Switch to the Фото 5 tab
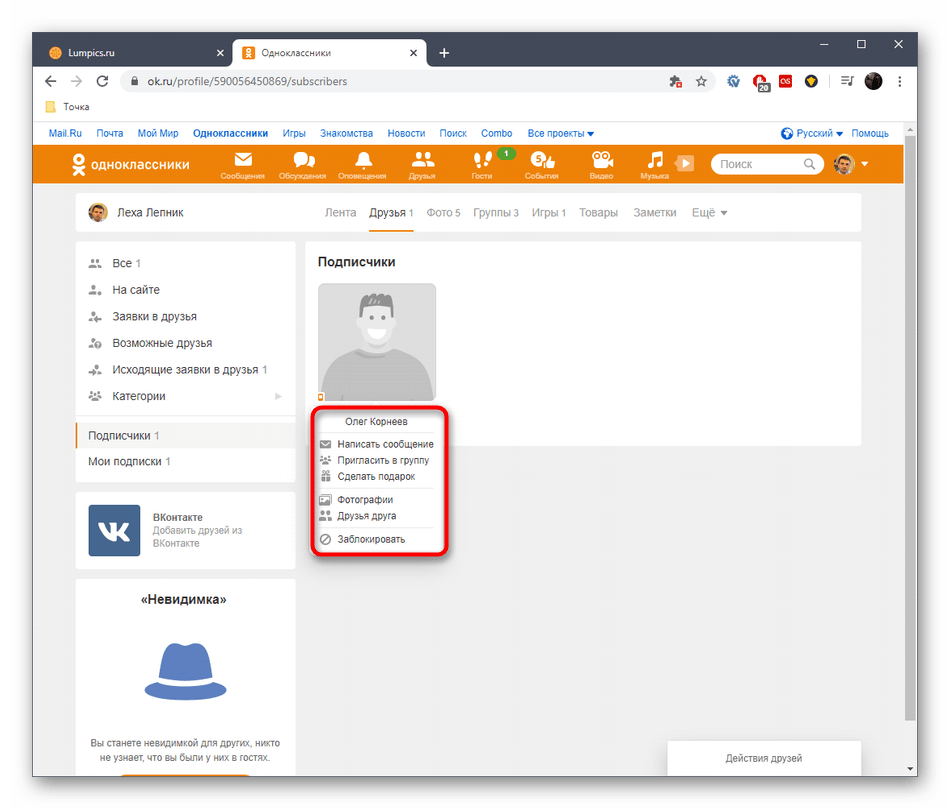The height and width of the screenshot is (809, 950). [443, 212]
